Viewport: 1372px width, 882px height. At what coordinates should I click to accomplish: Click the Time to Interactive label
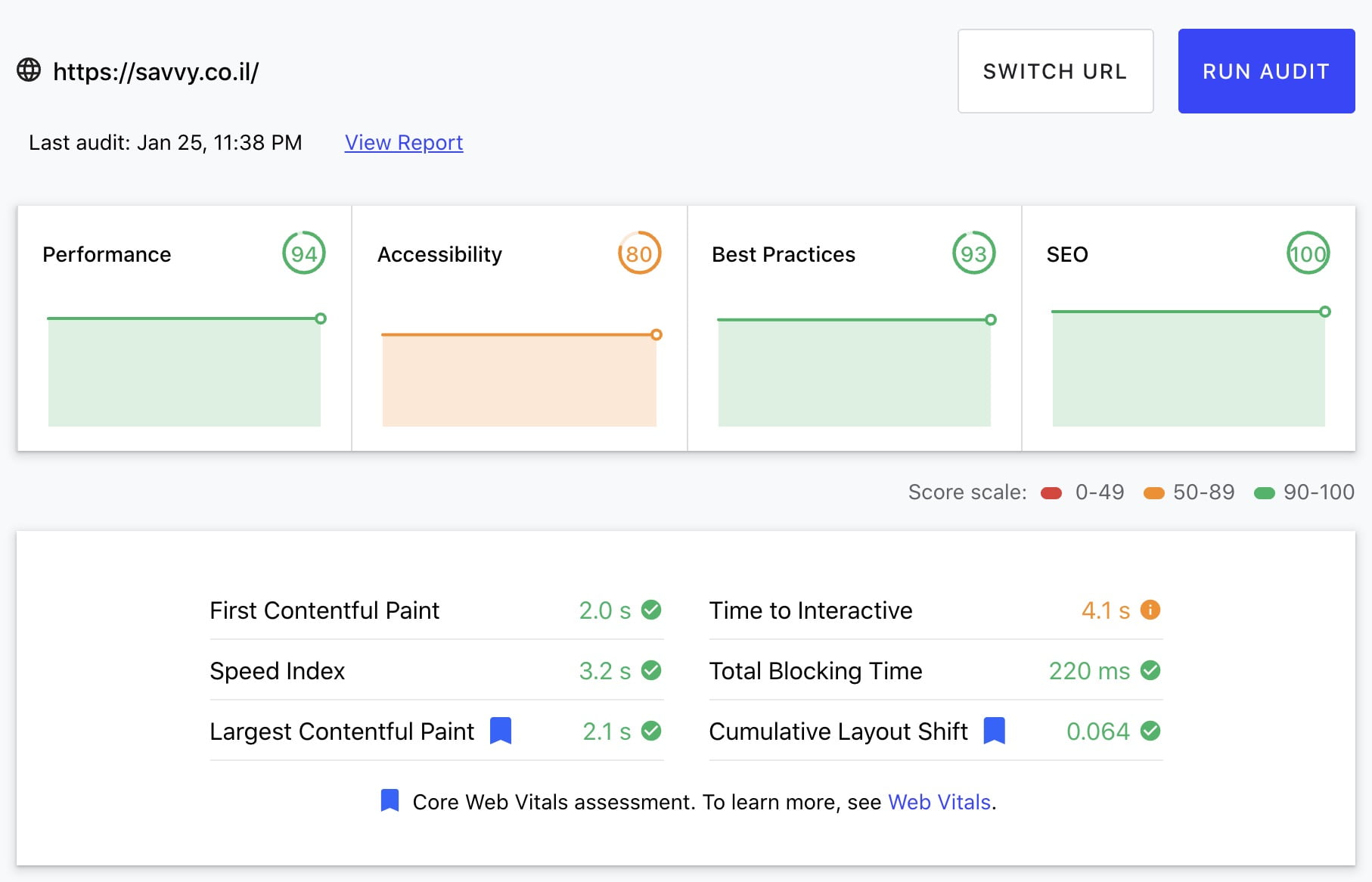coord(811,610)
